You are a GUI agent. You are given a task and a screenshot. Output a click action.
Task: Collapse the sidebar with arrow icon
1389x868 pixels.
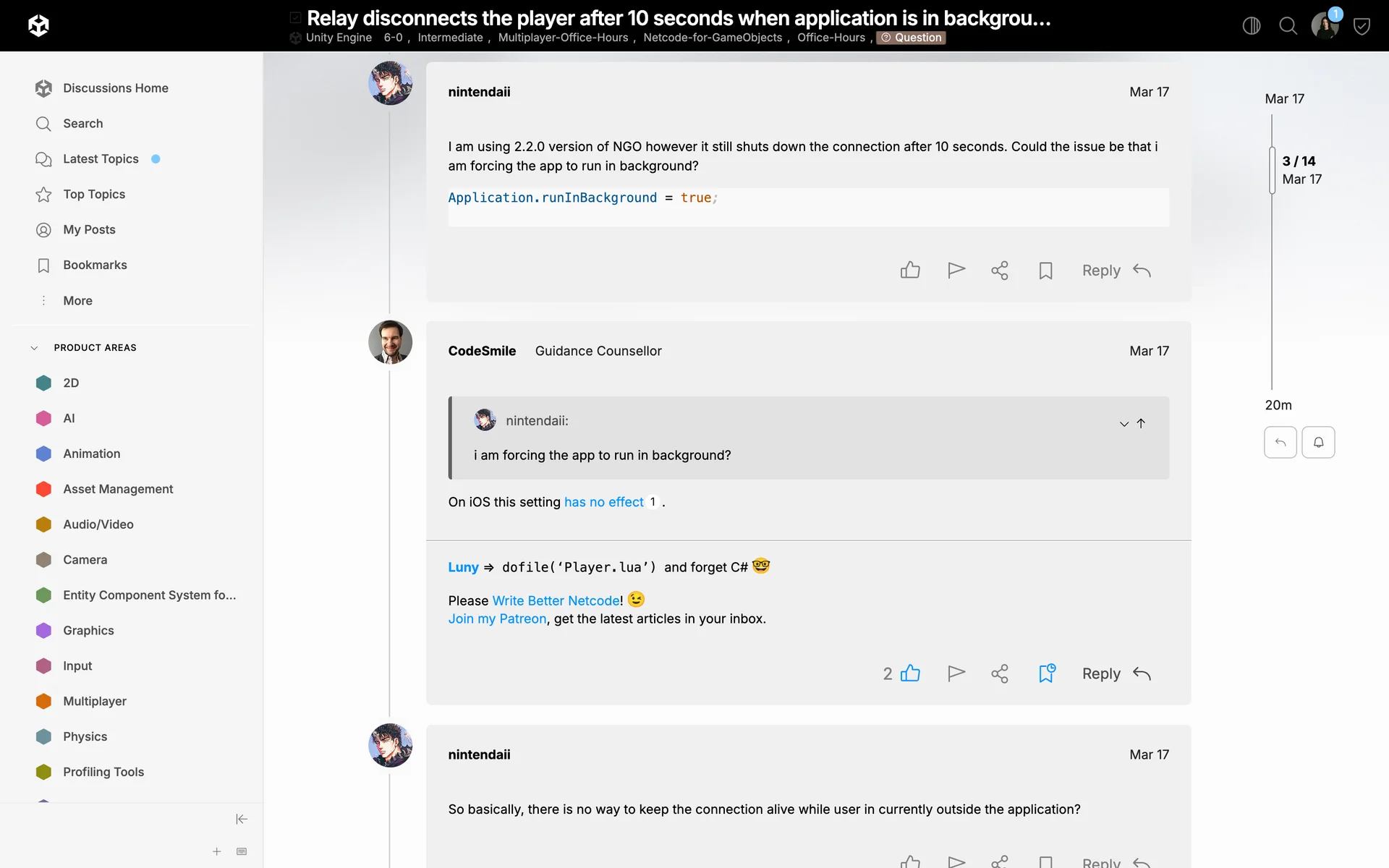[242, 819]
